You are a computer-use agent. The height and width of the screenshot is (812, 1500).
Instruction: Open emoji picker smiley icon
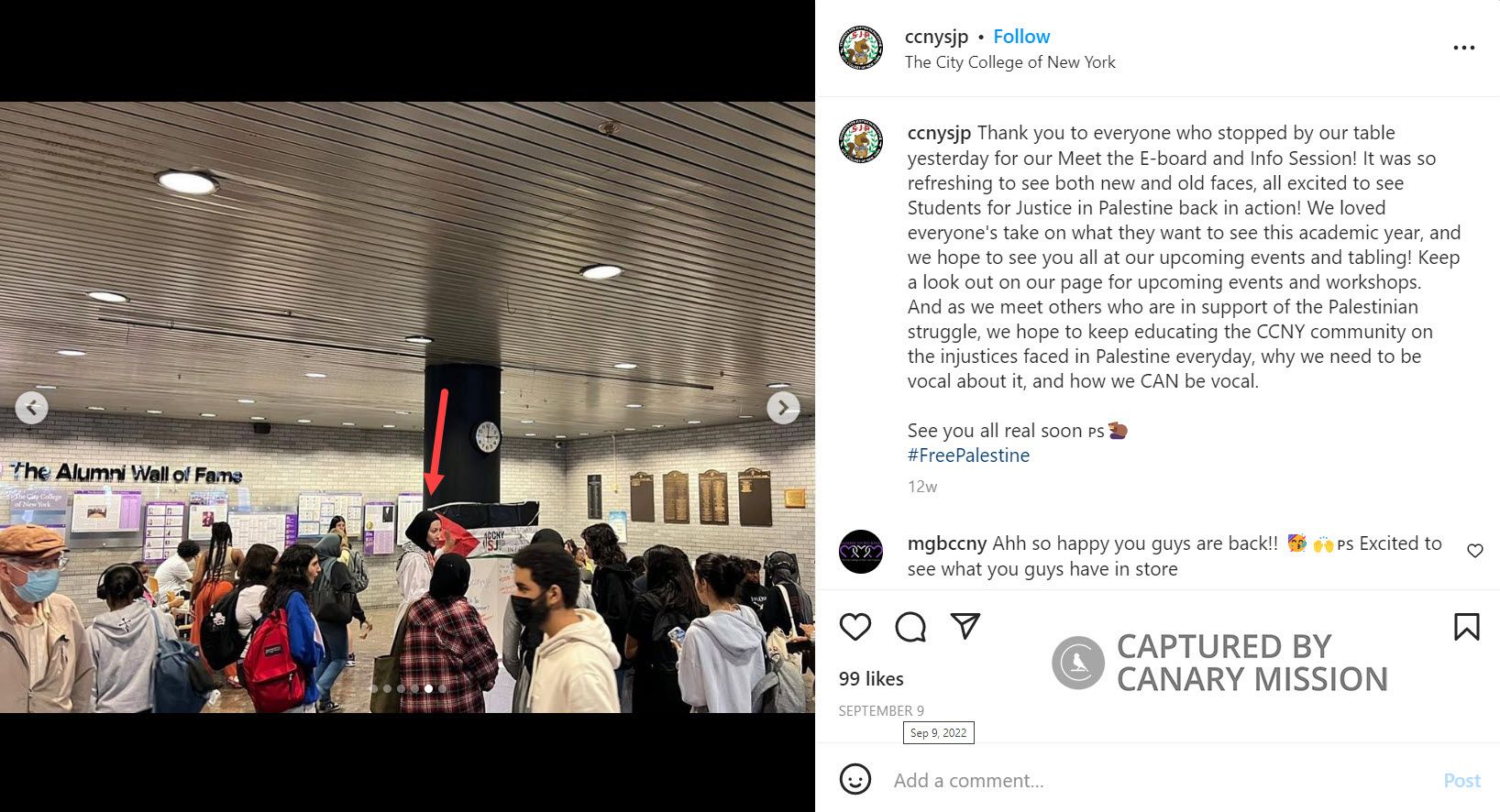855,780
